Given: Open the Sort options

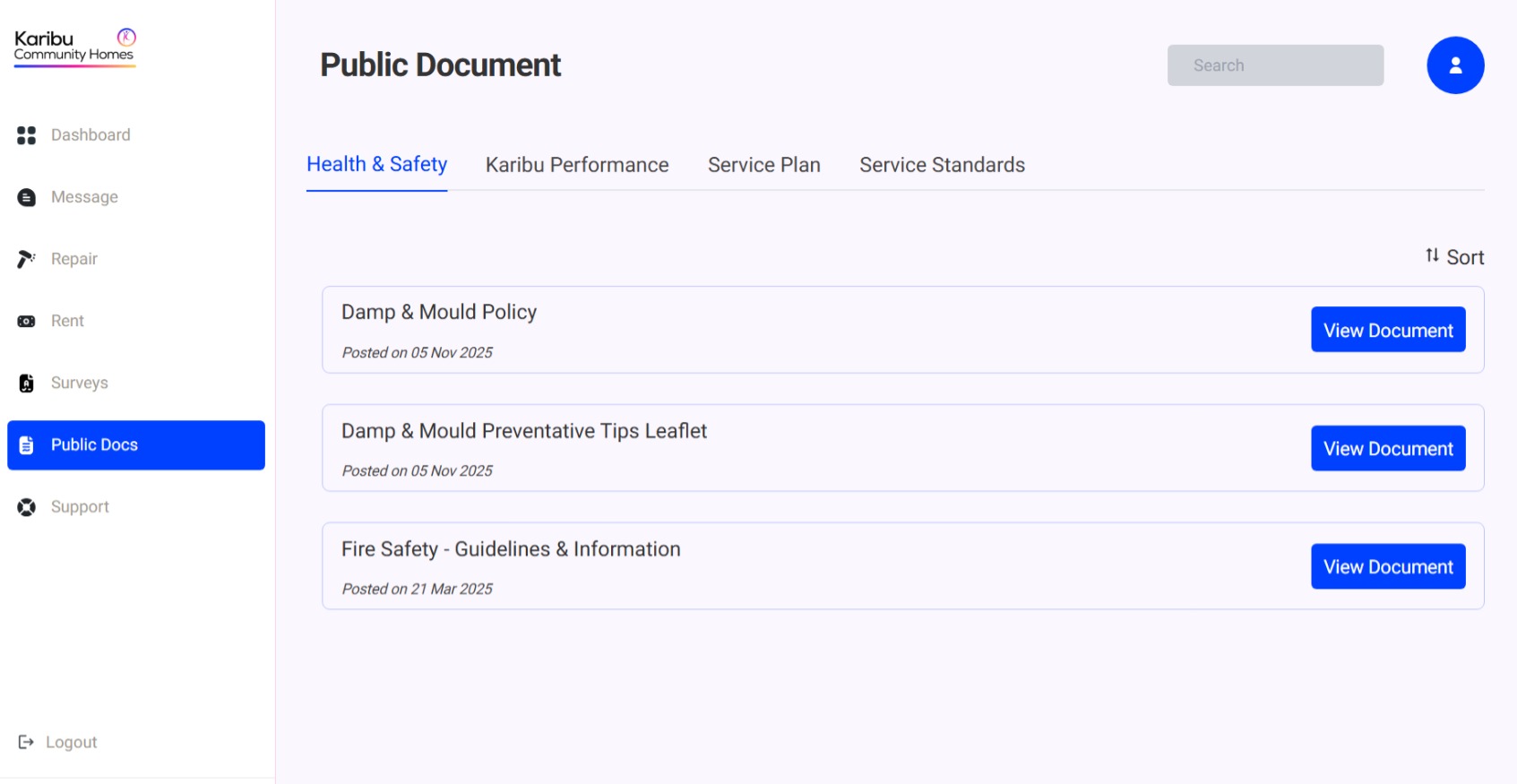Looking at the screenshot, I should (x=1454, y=257).
